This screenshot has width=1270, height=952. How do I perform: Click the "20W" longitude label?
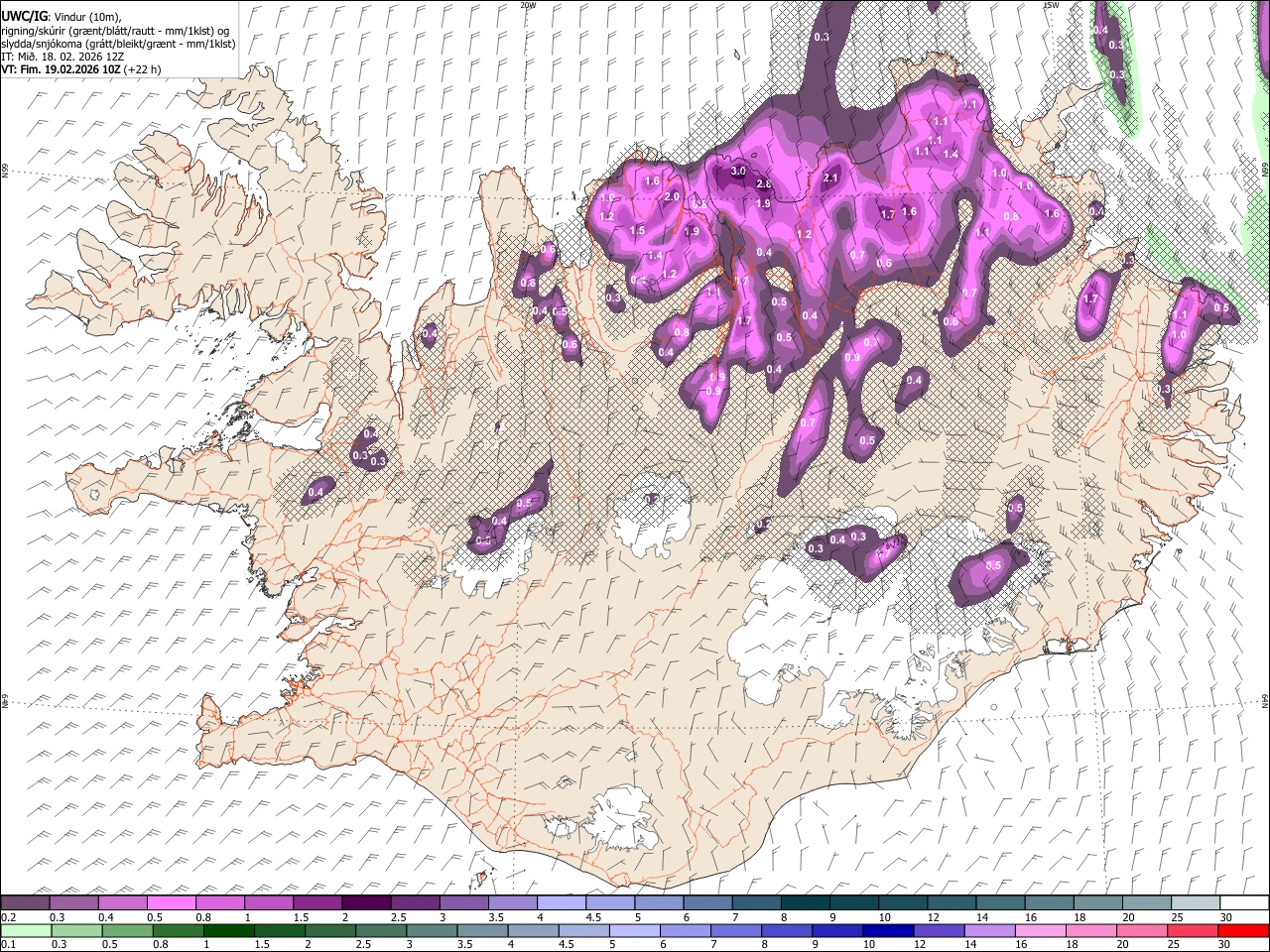[x=528, y=5]
